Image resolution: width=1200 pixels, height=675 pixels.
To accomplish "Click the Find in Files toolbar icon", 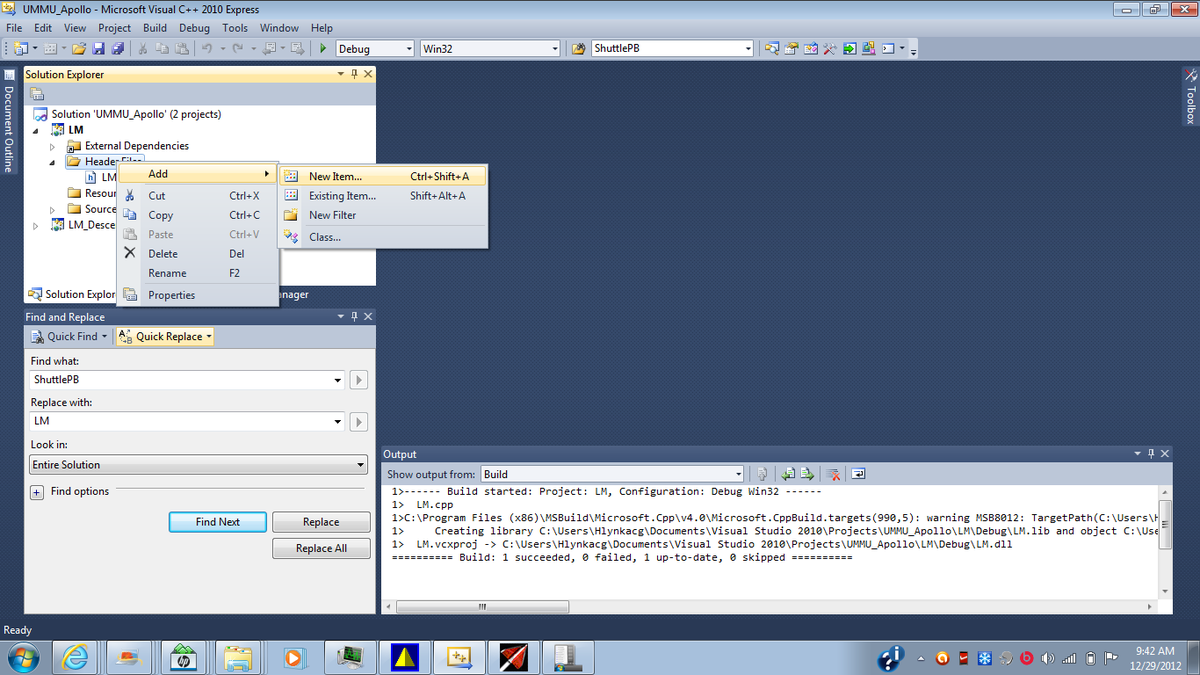I will click(578, 48).
